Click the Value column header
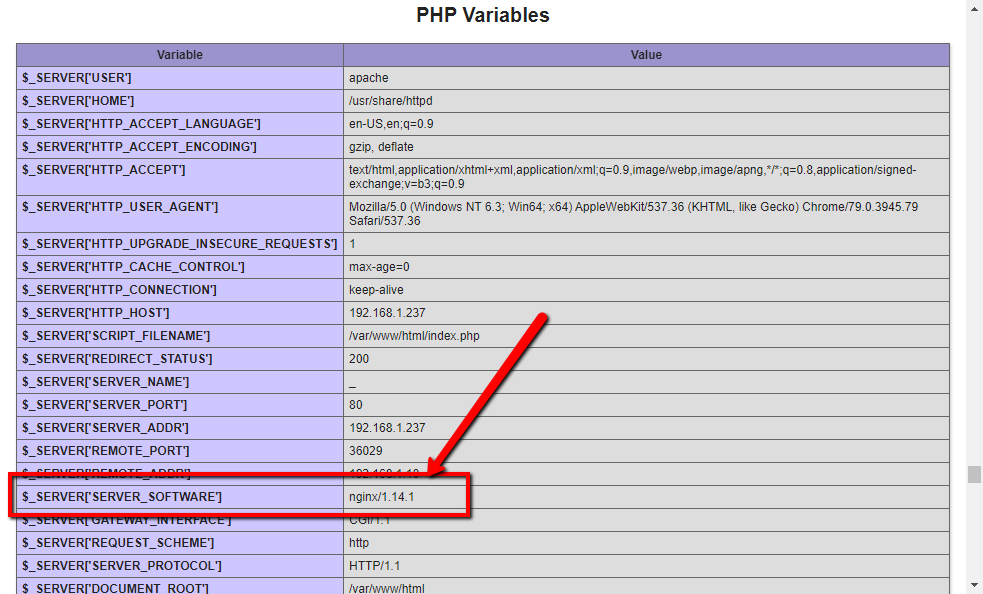This screenshot has height=594, width=983. point(645,55)
